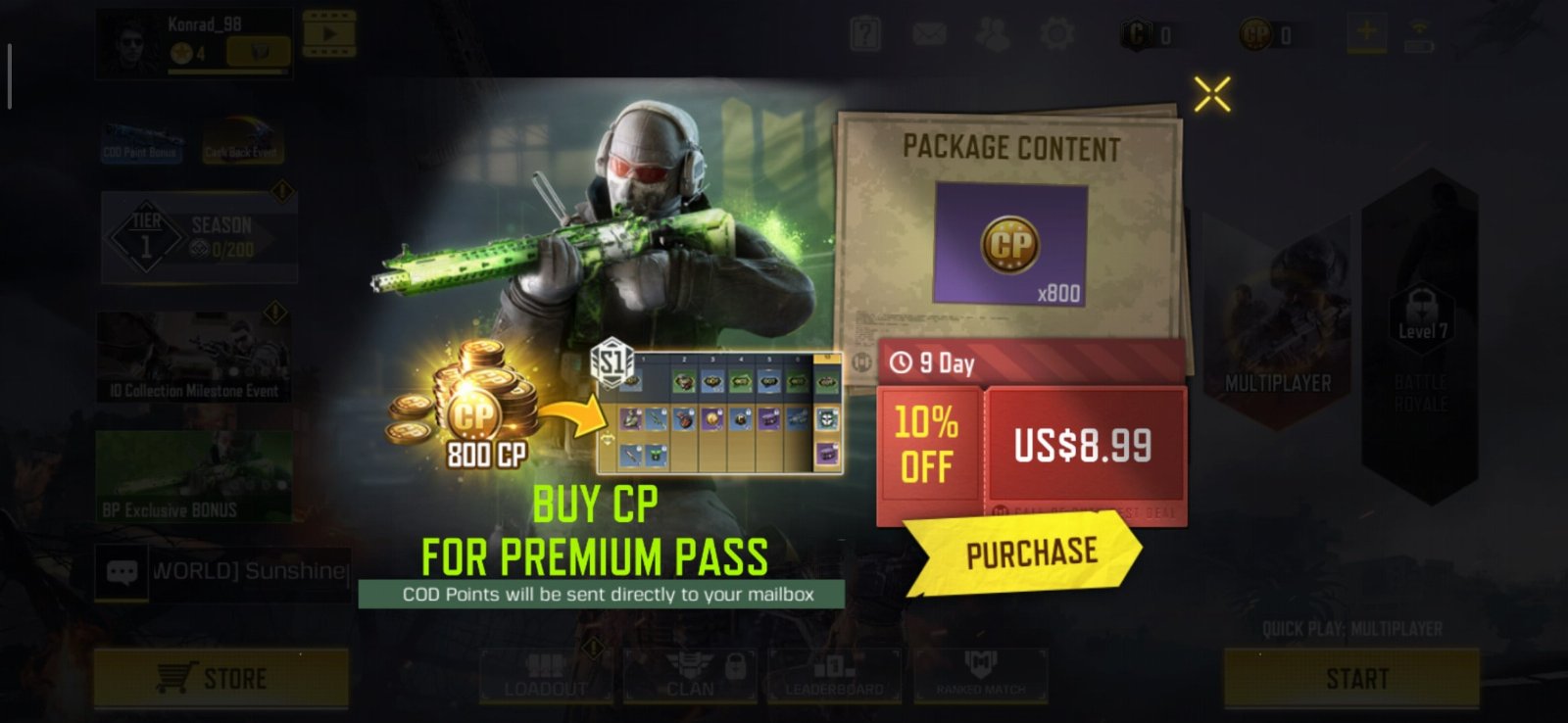Image resolution: width=1568 pixels, height=723 pixels.
Task: Click the video playback icon beside profile
Action: [x=329, y=33]
